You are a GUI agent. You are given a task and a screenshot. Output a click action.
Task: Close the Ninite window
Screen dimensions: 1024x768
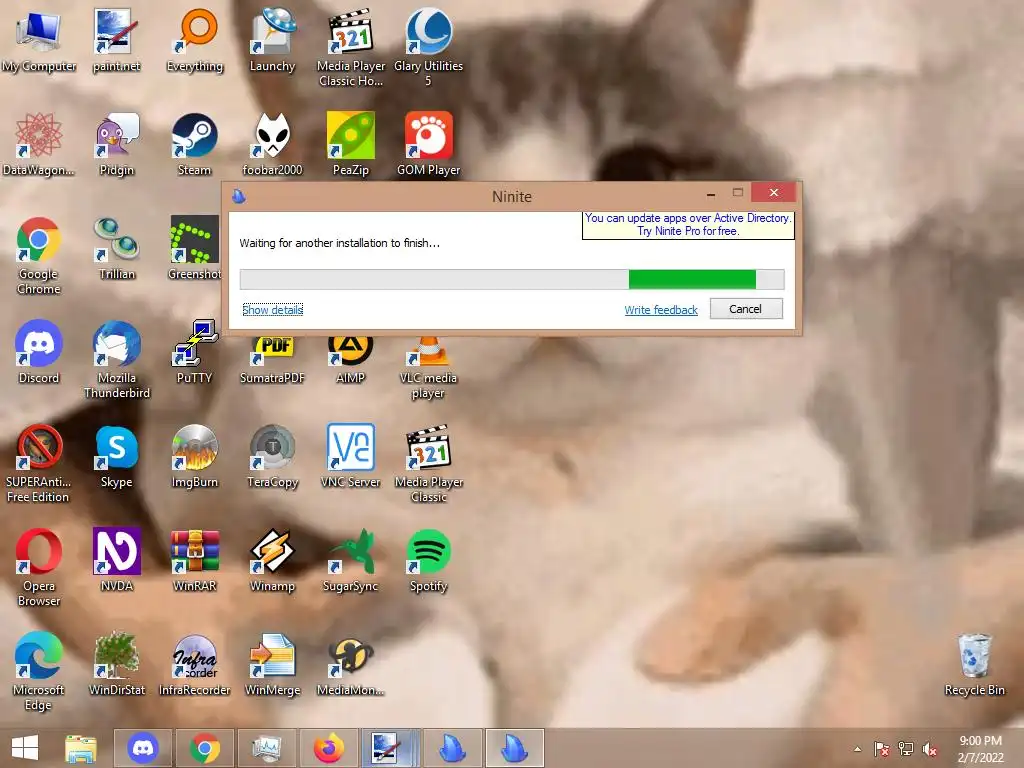coord(773,193)
